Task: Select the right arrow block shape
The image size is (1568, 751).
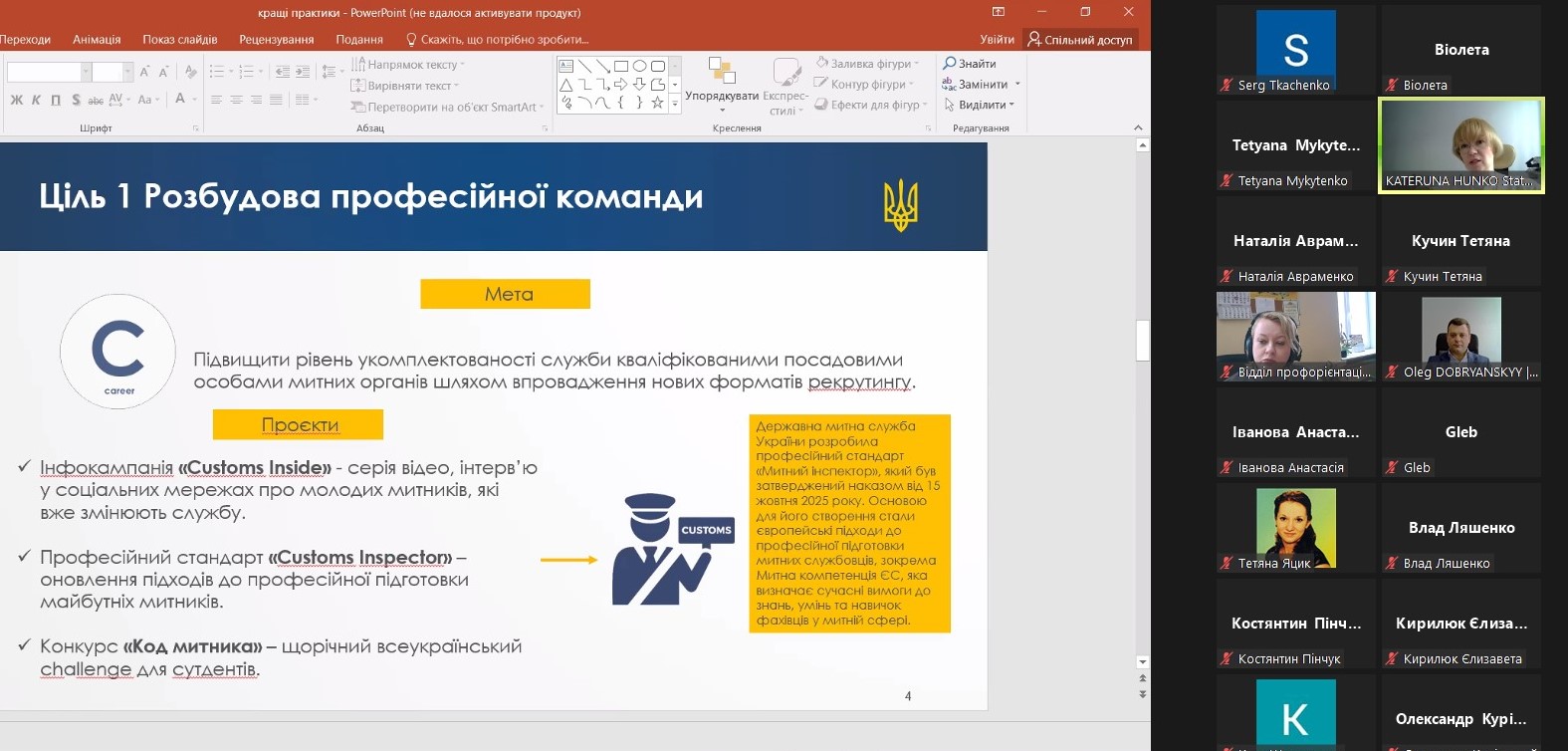Action: coord(621,85)
